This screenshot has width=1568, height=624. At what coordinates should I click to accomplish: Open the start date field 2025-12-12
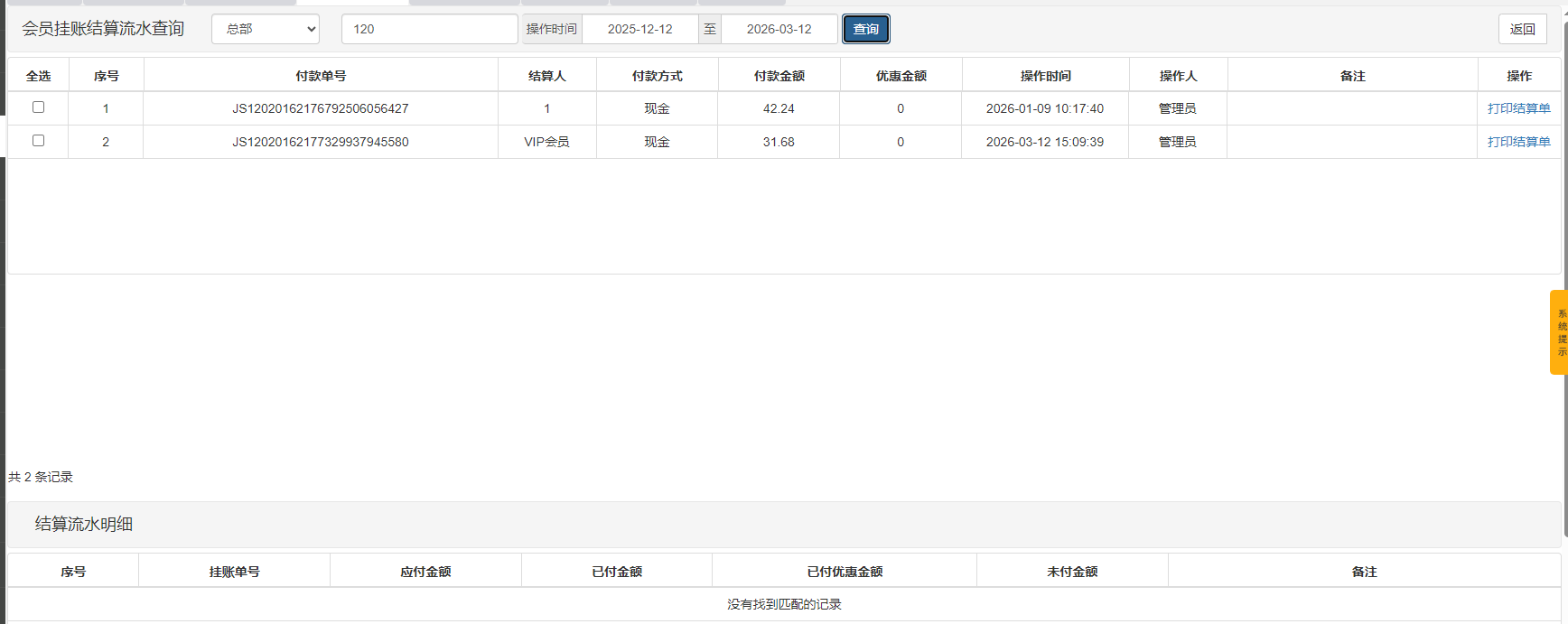[639, 29]
